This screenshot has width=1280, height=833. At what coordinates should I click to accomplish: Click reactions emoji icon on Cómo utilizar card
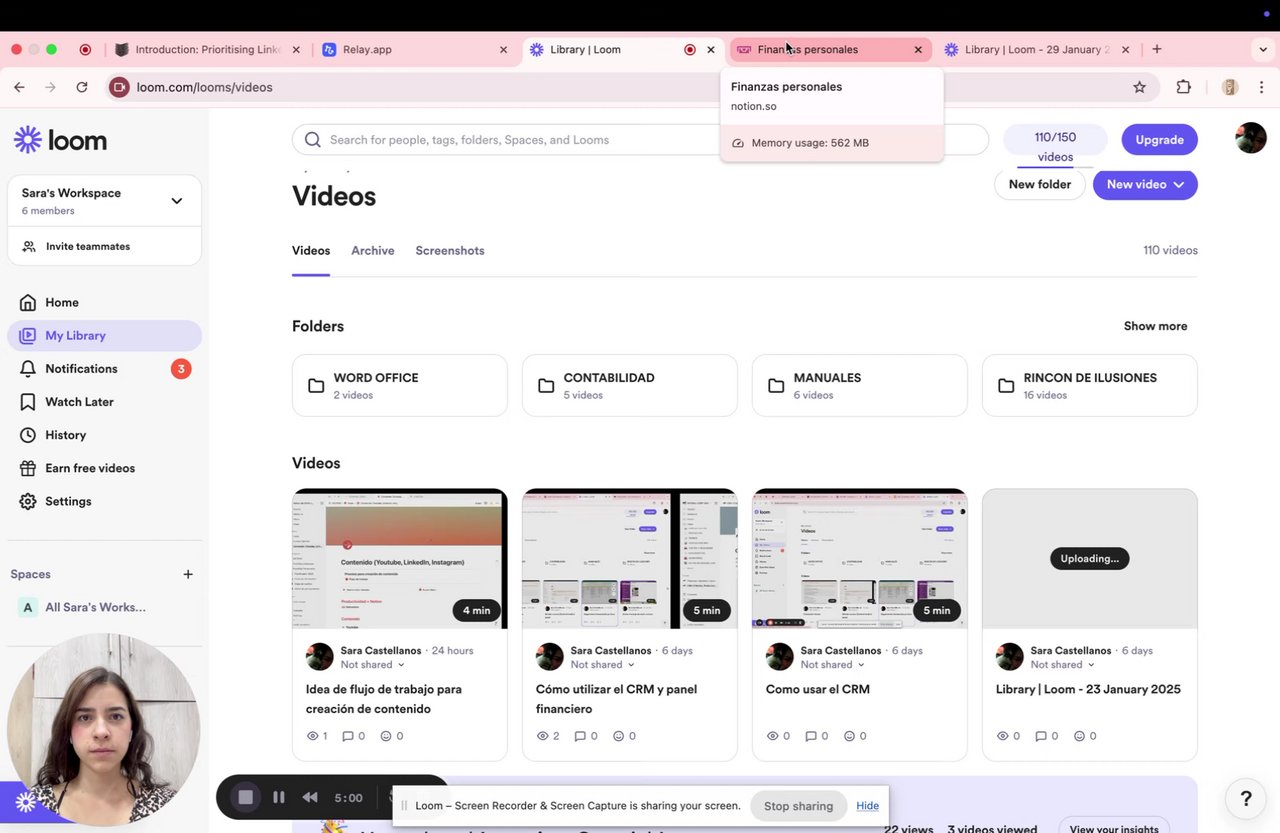click(618, 736)
